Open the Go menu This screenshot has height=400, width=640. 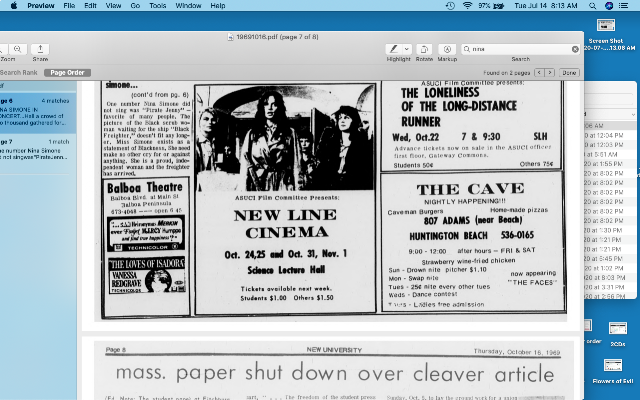coord(135,6)
